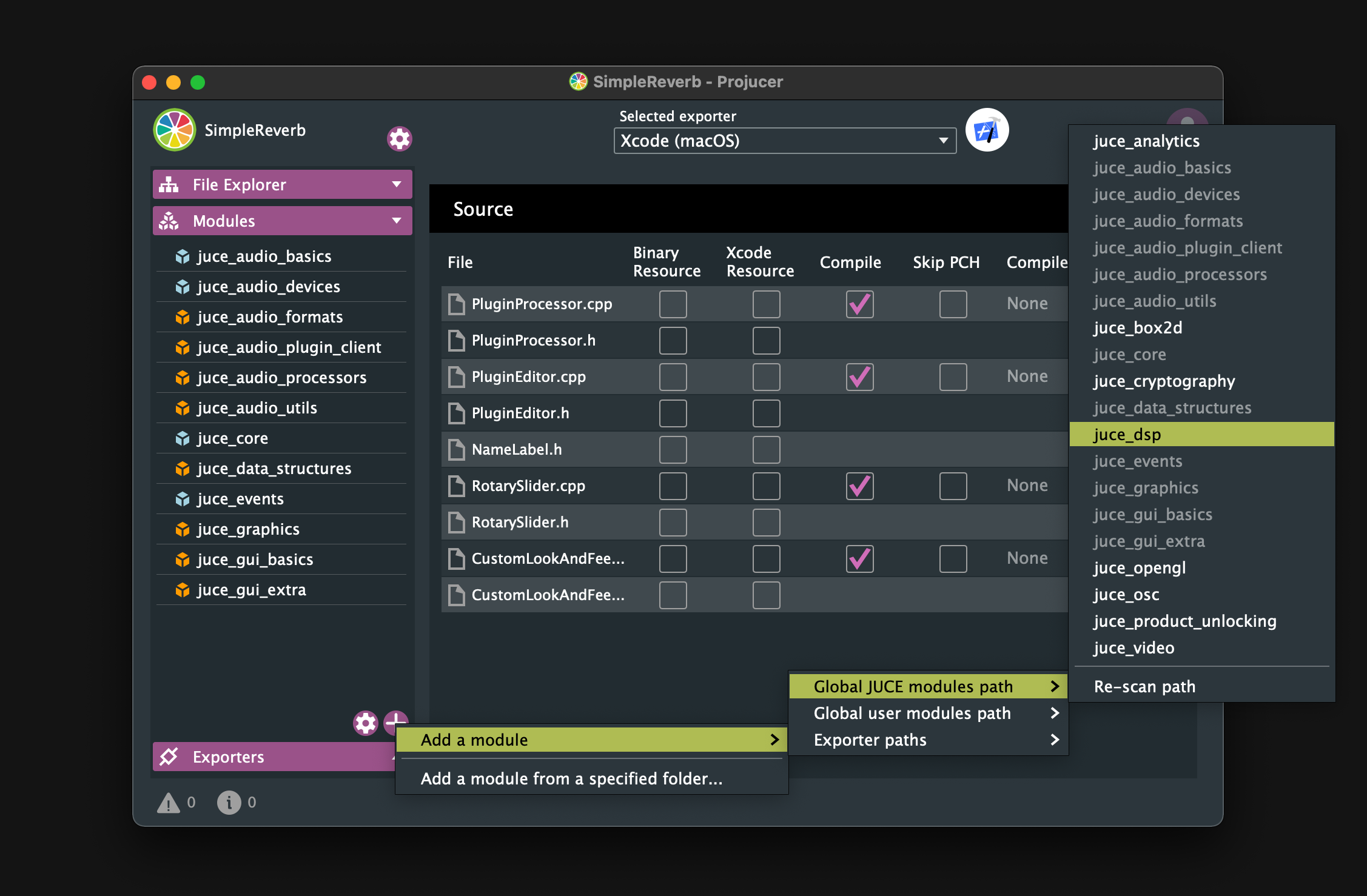Screen dimensions: 1367x896
Task: Enable Binary Resource for PluginProcessor.h
Action: [673, 340]
